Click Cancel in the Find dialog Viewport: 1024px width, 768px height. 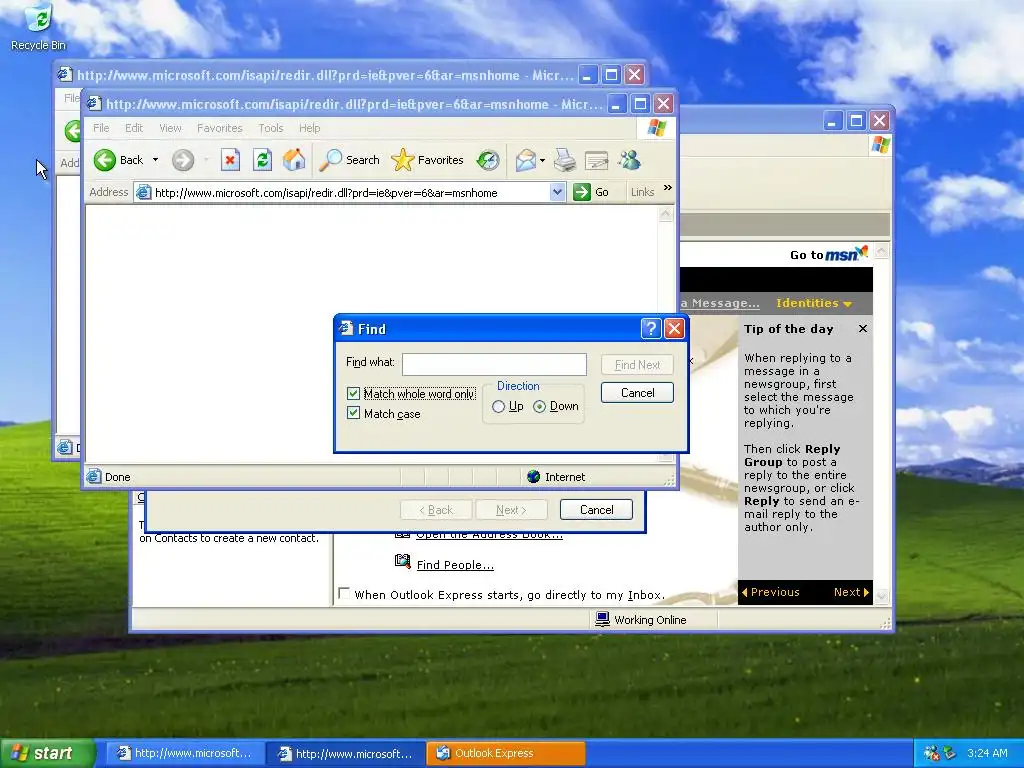pyautogui.click(x=637, y=392)
